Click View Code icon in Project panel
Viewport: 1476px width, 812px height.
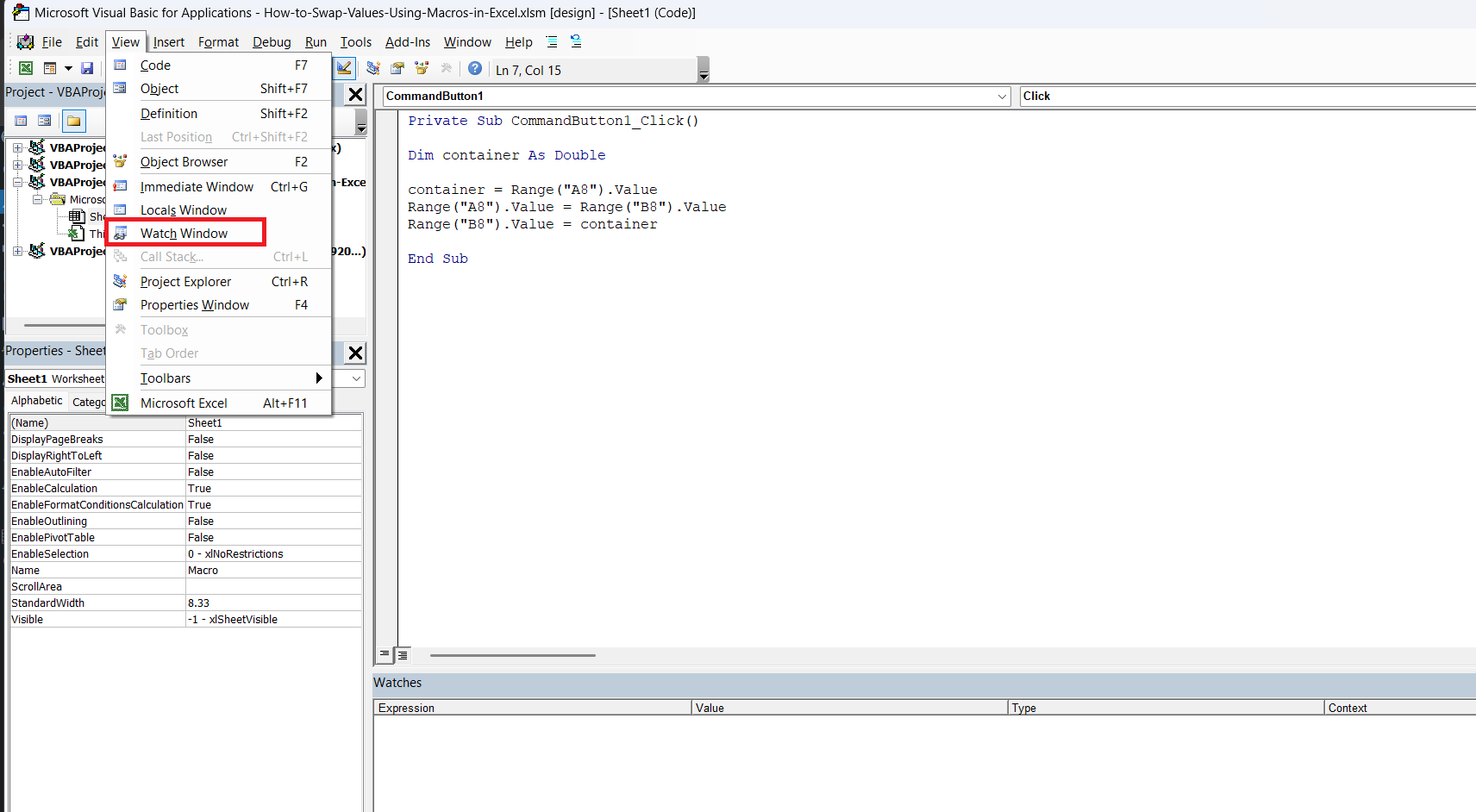click(22, 121)
